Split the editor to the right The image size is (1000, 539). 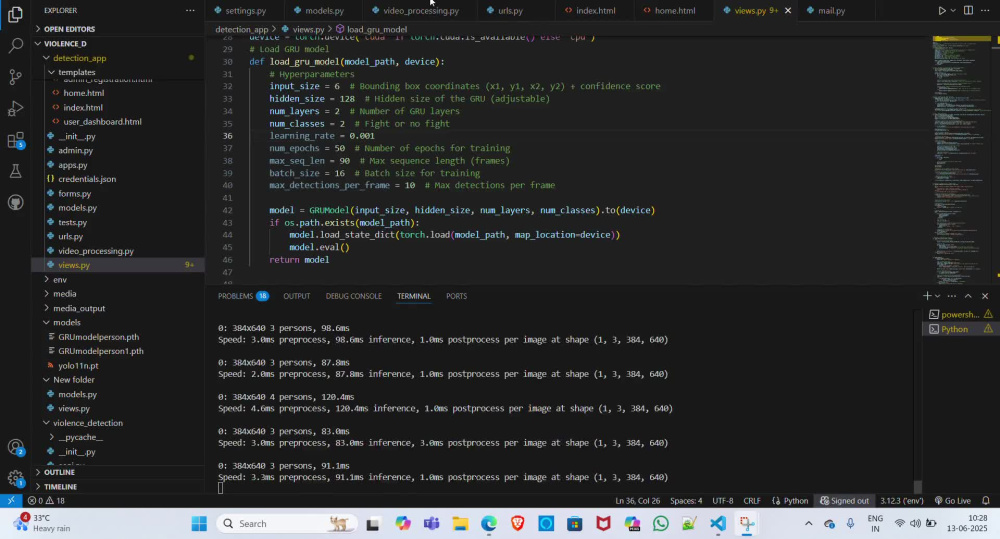pyautogui.click(x=968, y=10)
